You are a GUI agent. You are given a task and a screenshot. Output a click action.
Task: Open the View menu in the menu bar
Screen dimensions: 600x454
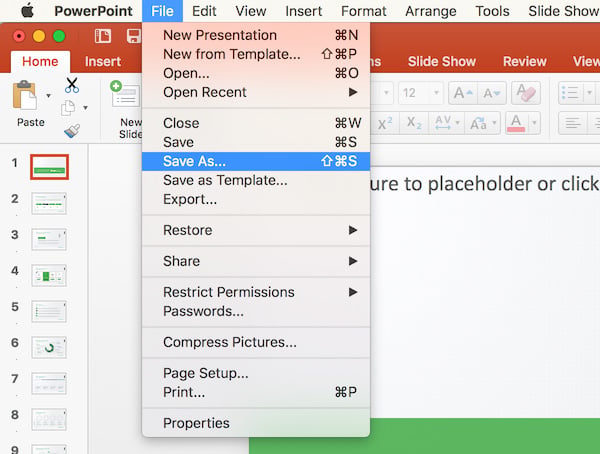click(x=251, y=11)
